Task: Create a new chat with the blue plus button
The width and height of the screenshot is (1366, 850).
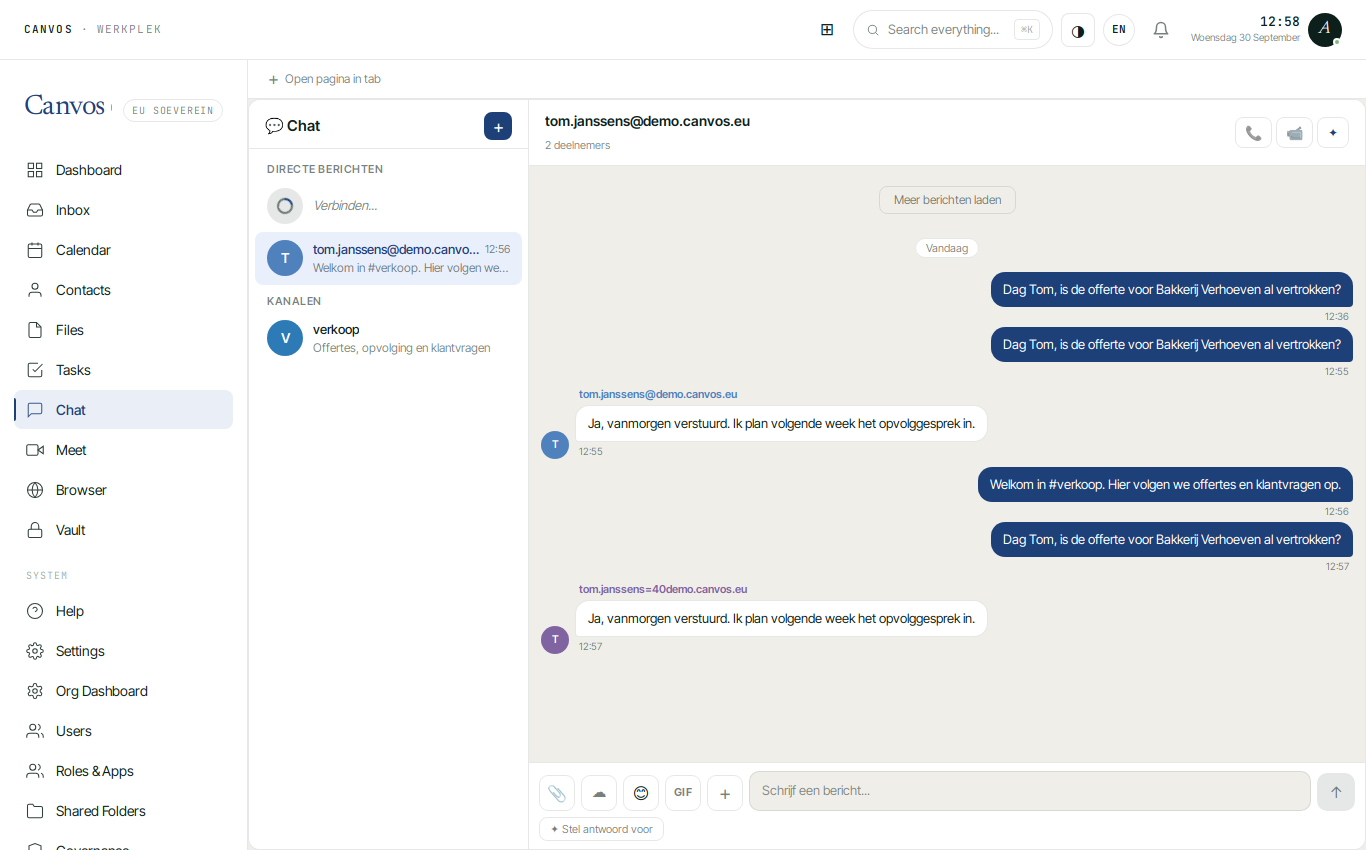Action: point(498,126)
